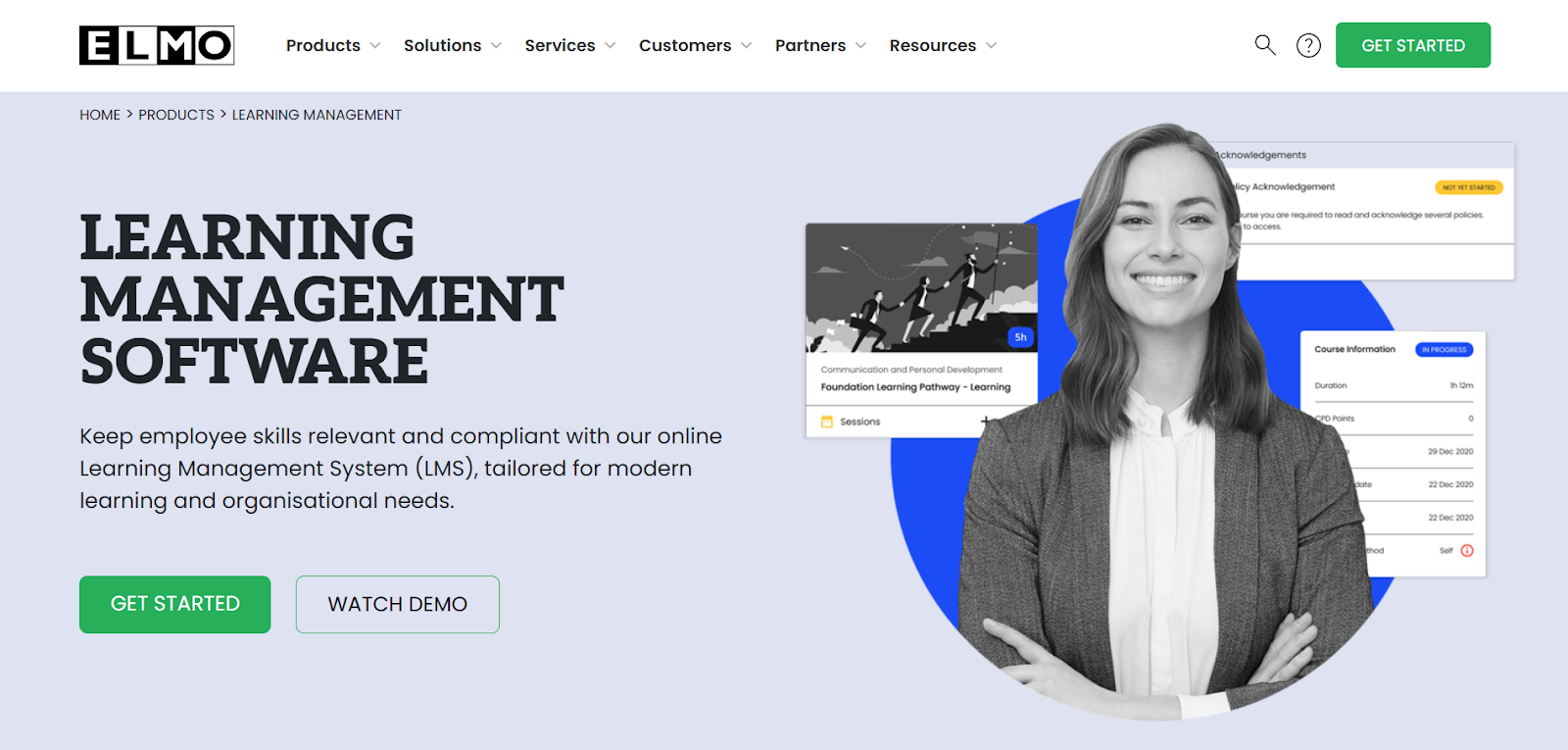
Task: Open the search magnifier icon
Action: click(x=1265, y=45)
